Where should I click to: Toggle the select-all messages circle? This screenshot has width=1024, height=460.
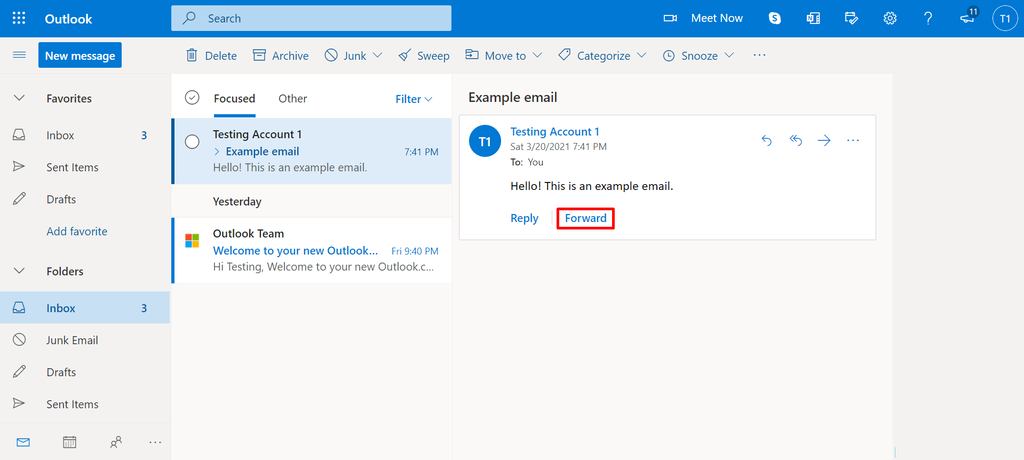[191, 97]
